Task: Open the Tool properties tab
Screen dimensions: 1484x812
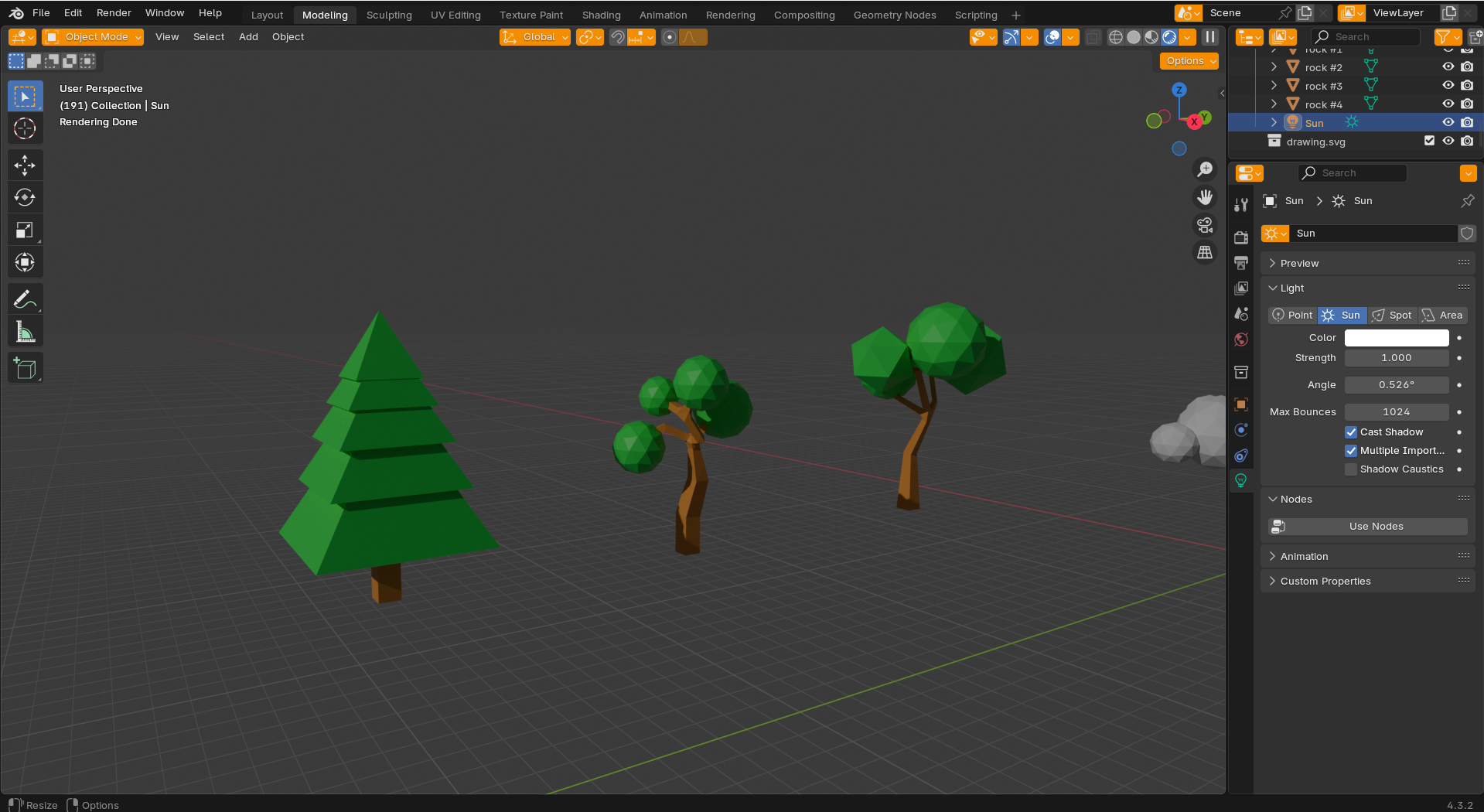Action: click(1241, 205)
